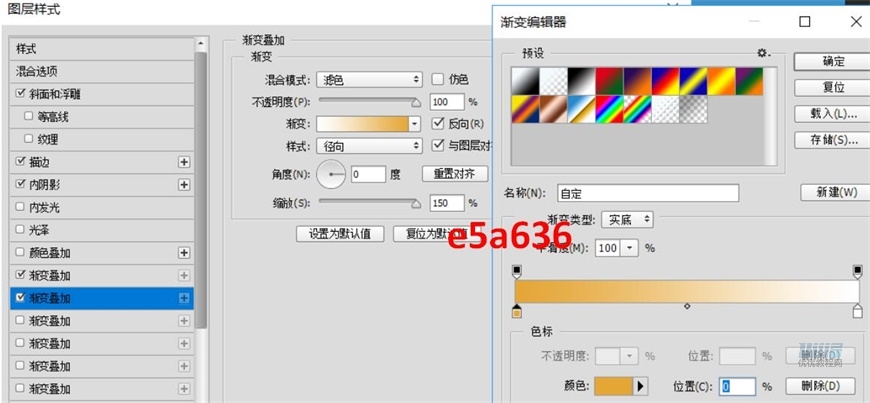
Task: Enable the 仿色 dither checkbox
Action: (x=438, y=79)
